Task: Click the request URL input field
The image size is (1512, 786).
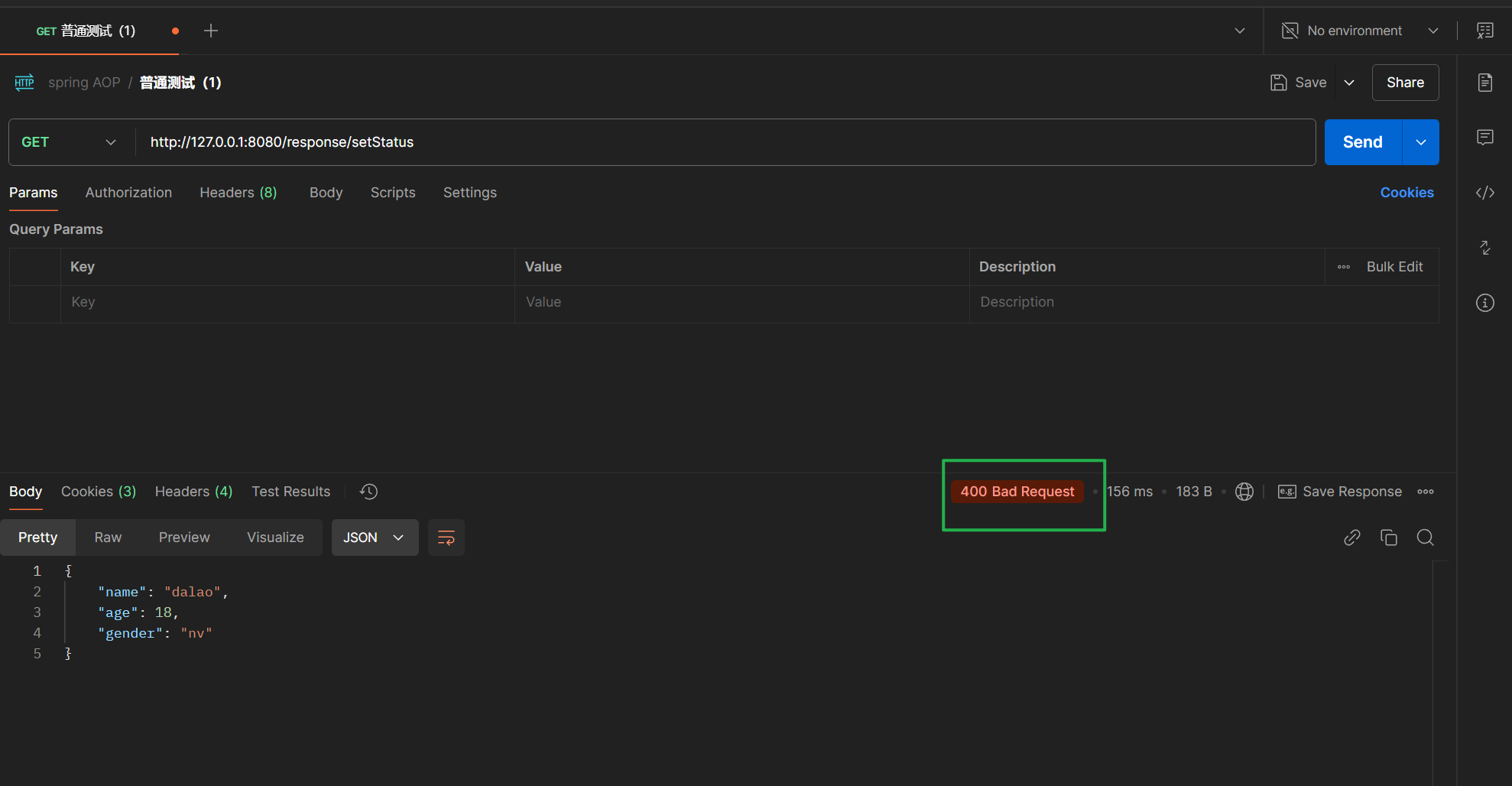Action: pyautogui.click(x=726, y=142)
